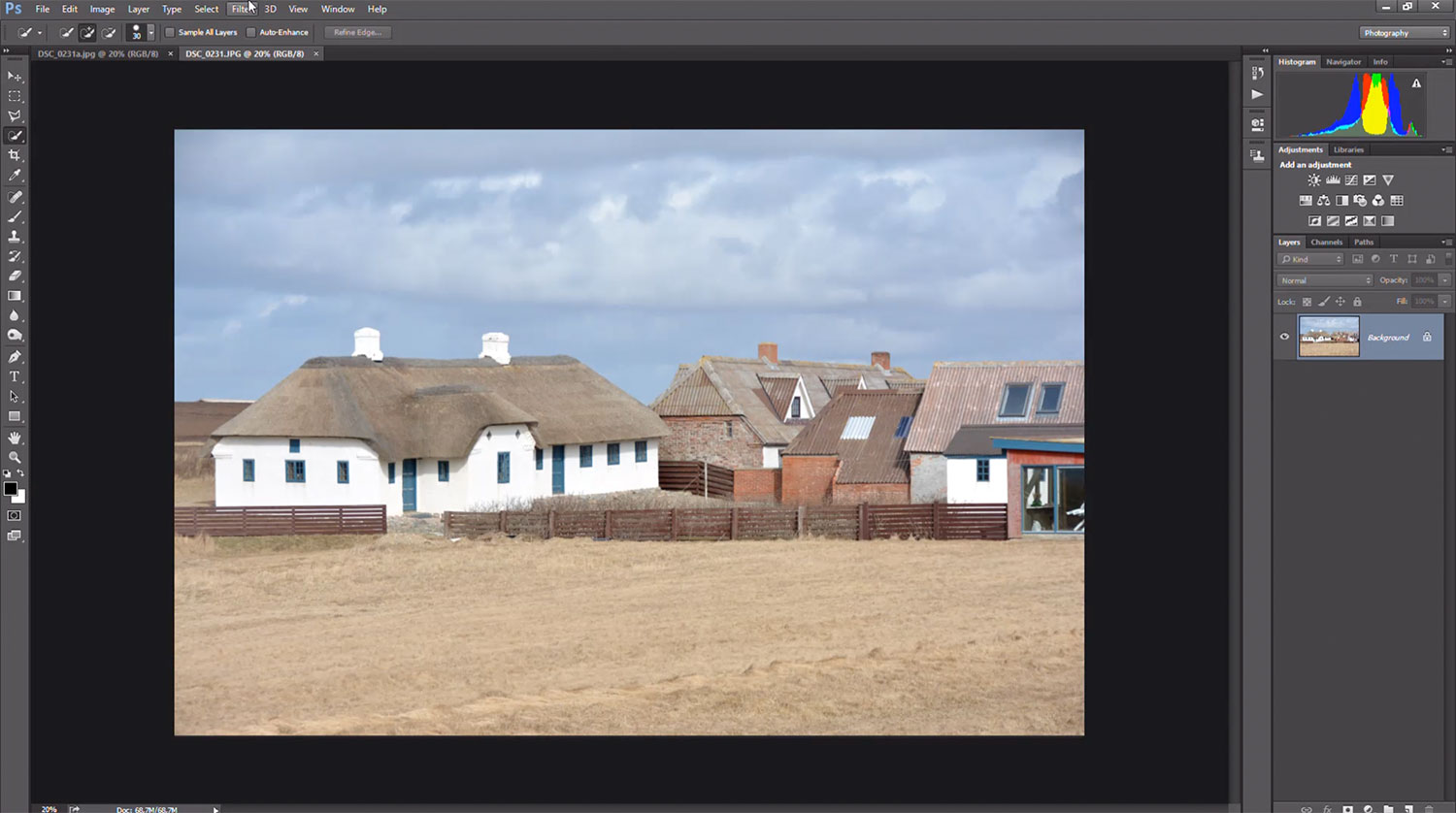Switch to the Channels tab
Screen dimensions: 1456x813
(x=1326, y=243)
